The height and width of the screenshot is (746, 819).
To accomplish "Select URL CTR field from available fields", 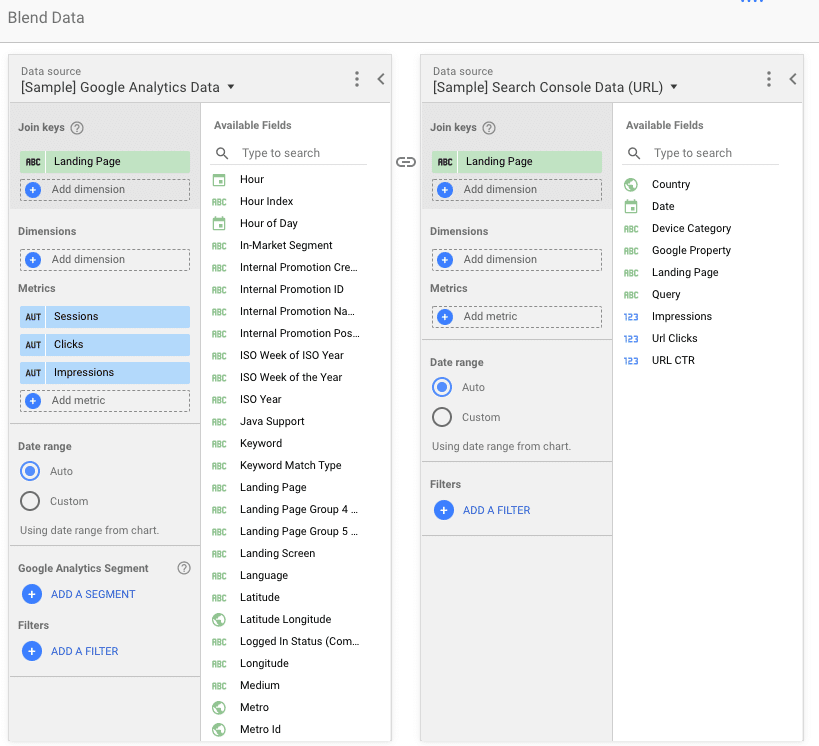I will point(672,361).
